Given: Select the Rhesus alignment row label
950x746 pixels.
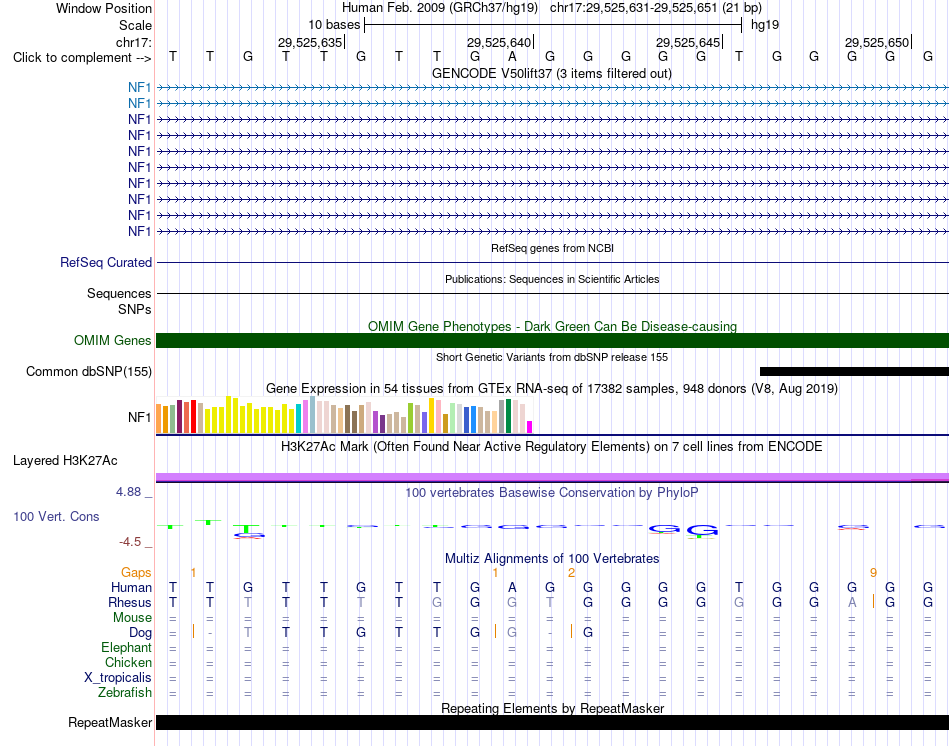Looking at the screenshot, I should [x=130, y=602].
